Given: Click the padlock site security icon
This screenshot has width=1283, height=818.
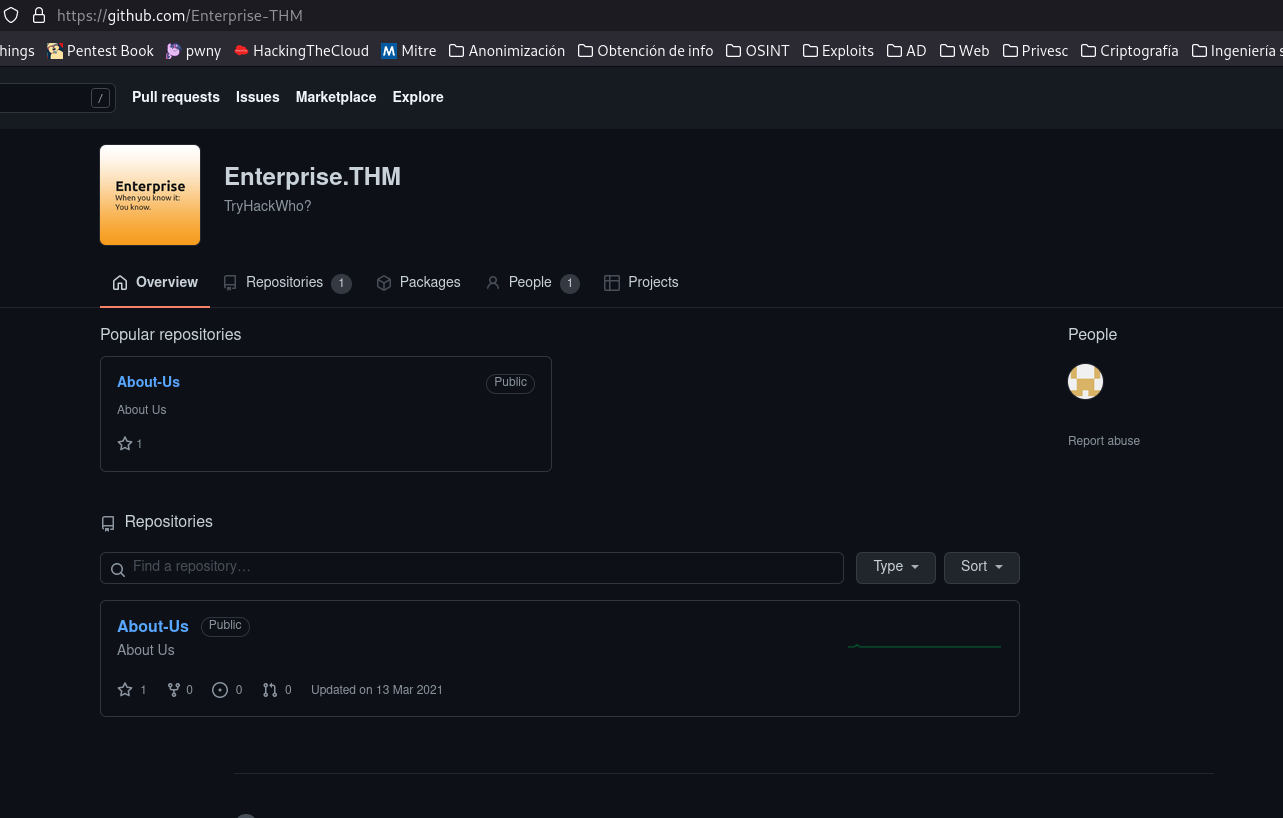Looking at the screenshot, I should [39, 15].
